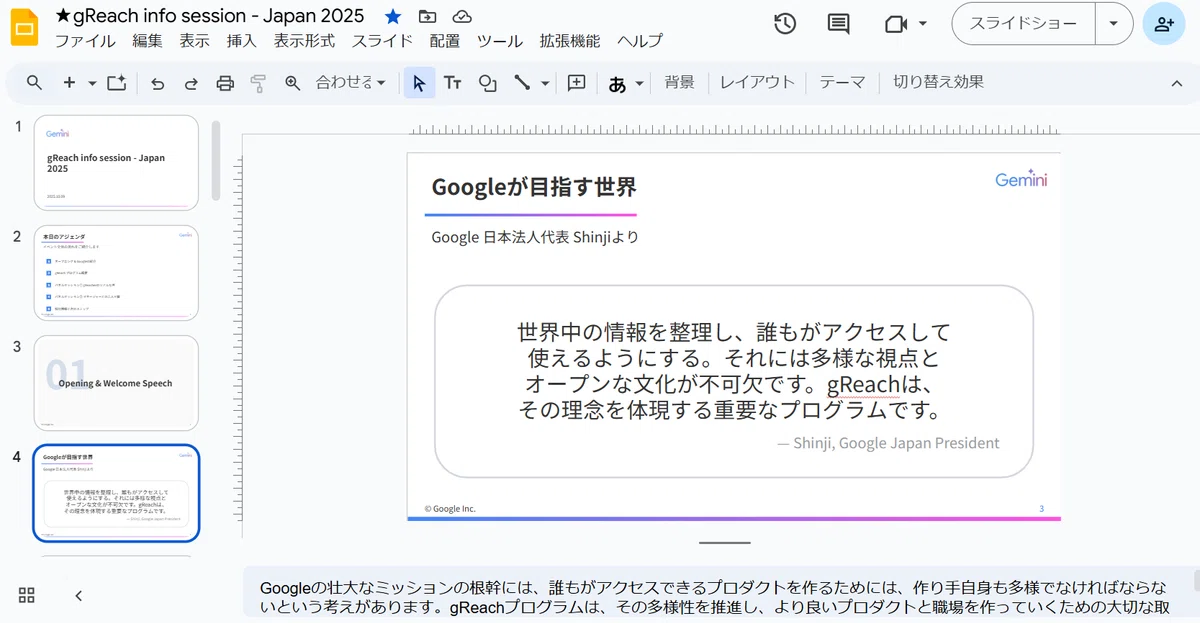This screenshot has height=623, width=1200.
Task: Open the Google Slides home icon
Action: pos(25,26)
